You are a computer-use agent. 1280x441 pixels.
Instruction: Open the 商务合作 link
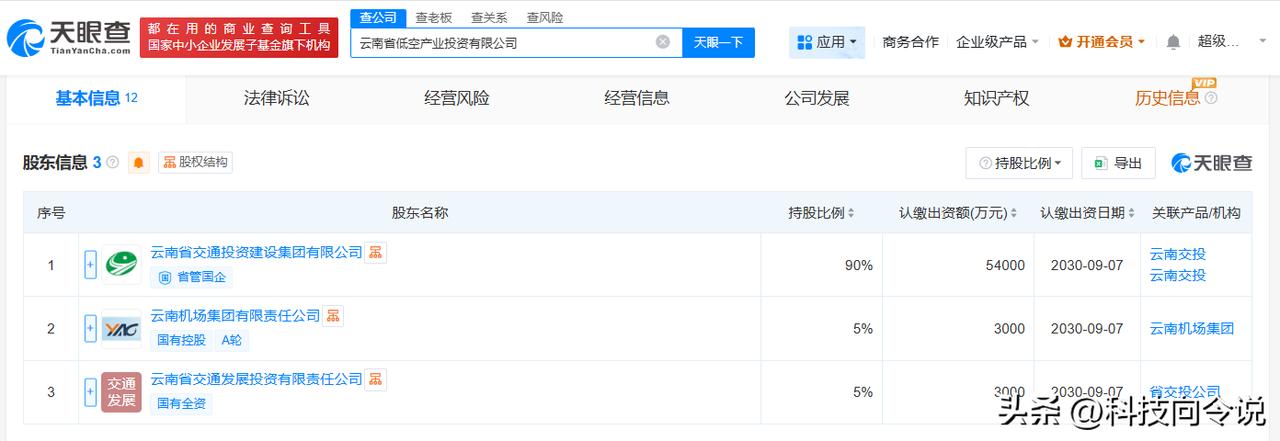coord(910,42)
